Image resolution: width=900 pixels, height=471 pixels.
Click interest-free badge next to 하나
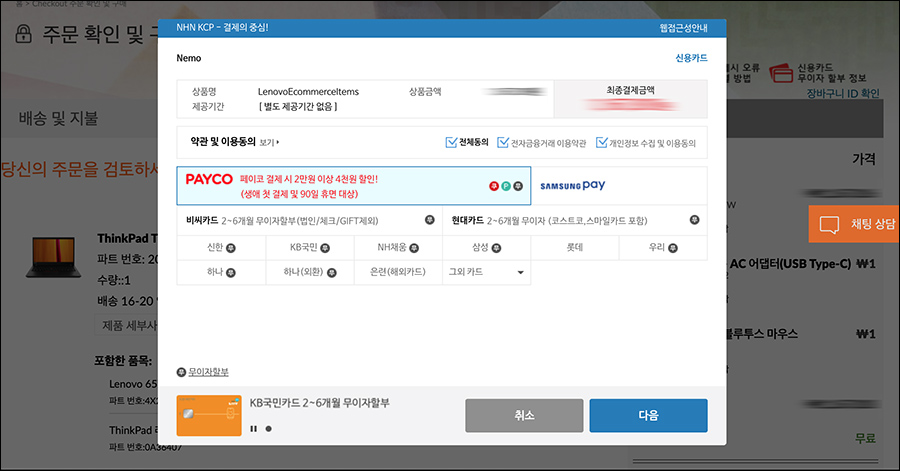(x=231, y=273)
